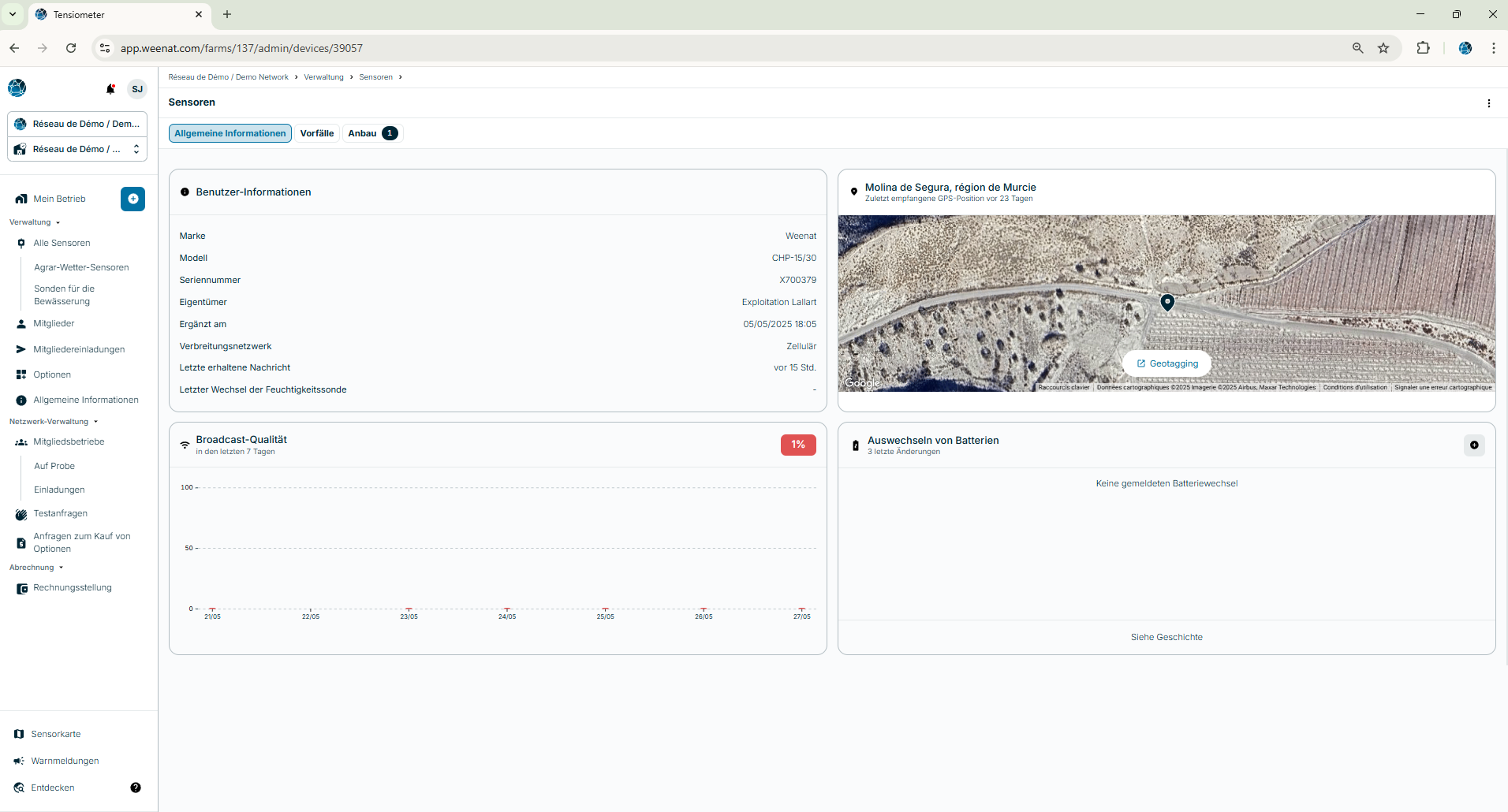Select Einladungen submenu
This screenshot has height=812, width=1508.
pos(59,490)
